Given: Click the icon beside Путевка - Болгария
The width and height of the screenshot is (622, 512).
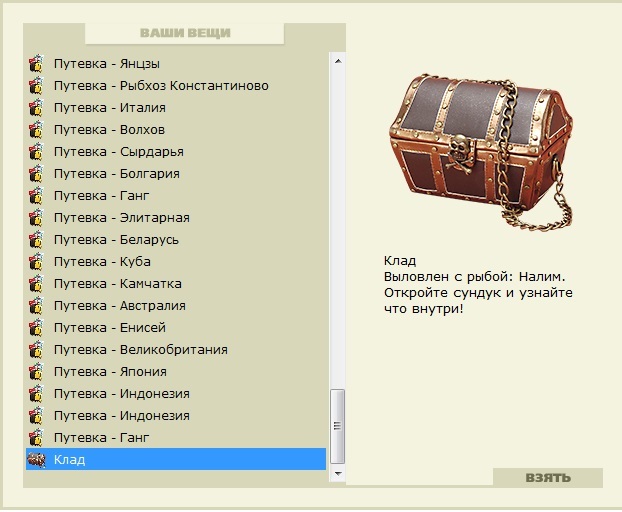Looking at the screenshot, I should click(36, 174).
